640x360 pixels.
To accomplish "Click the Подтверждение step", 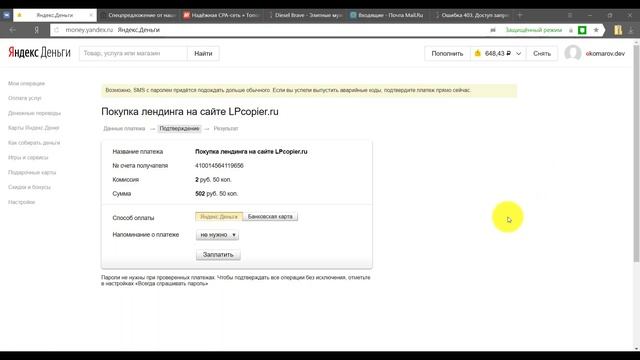I will tap(179, 129).
